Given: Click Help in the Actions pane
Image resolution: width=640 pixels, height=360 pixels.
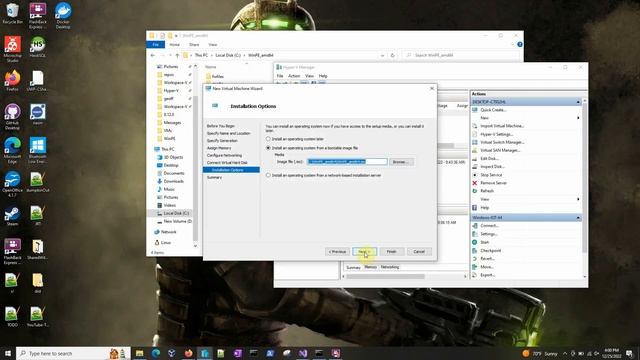Looking at the screenshot, I should click(x=484, y=208).
